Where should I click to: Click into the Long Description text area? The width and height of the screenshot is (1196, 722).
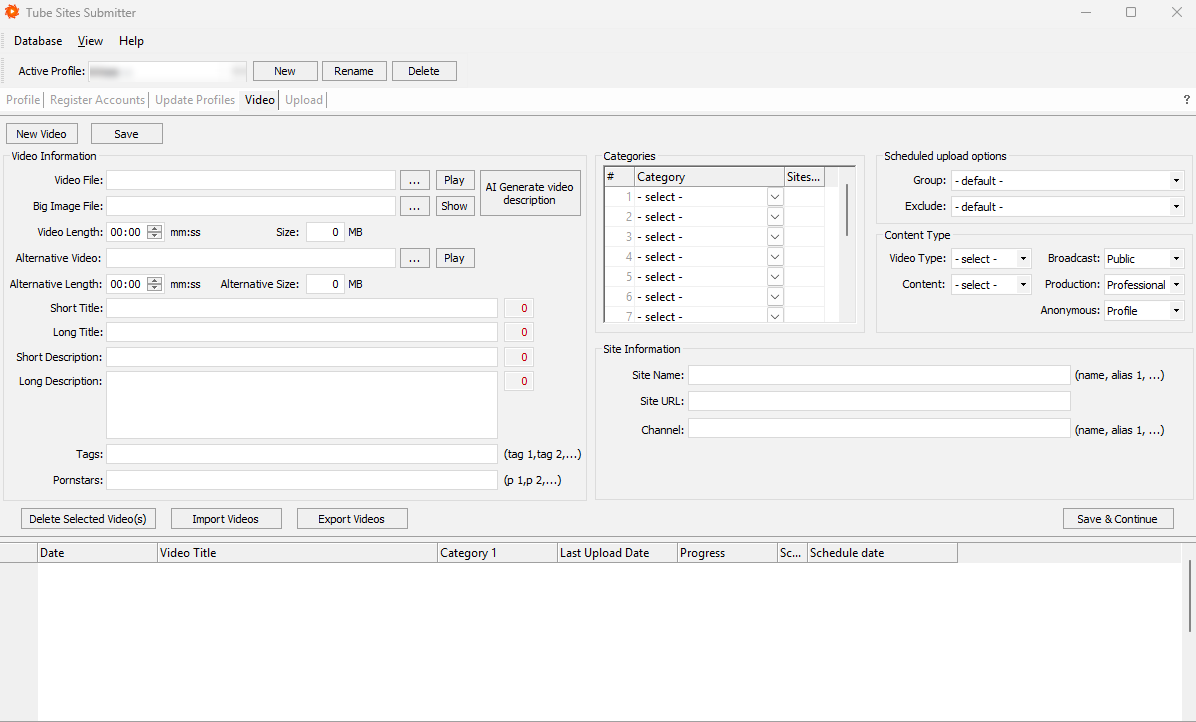tap(302, 405)
